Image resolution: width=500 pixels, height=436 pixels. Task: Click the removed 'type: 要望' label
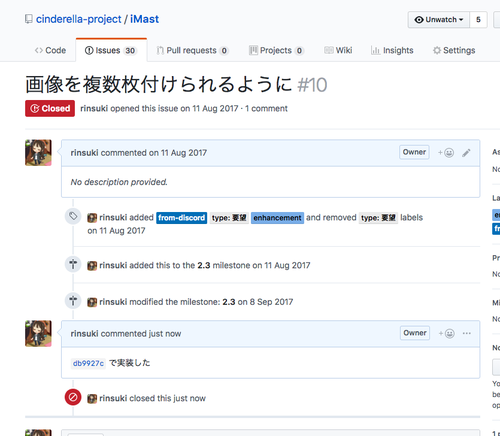tap(378, 218)
